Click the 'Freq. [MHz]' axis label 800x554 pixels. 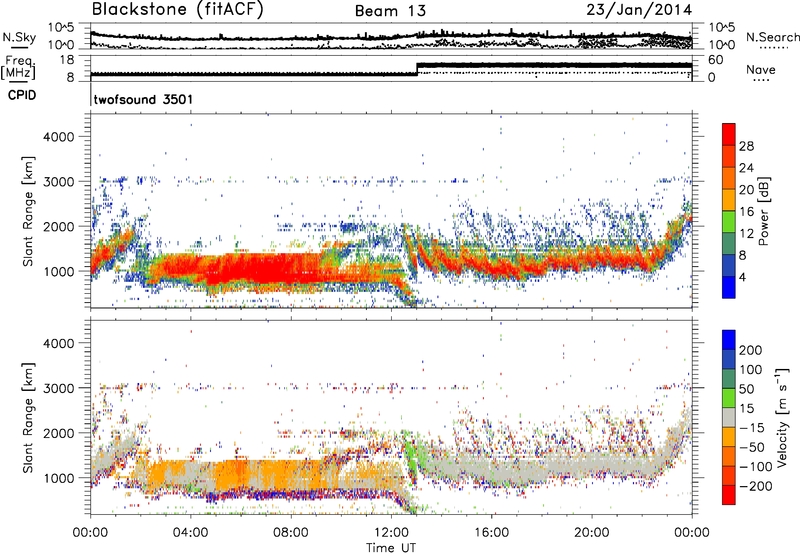(18, 67)
